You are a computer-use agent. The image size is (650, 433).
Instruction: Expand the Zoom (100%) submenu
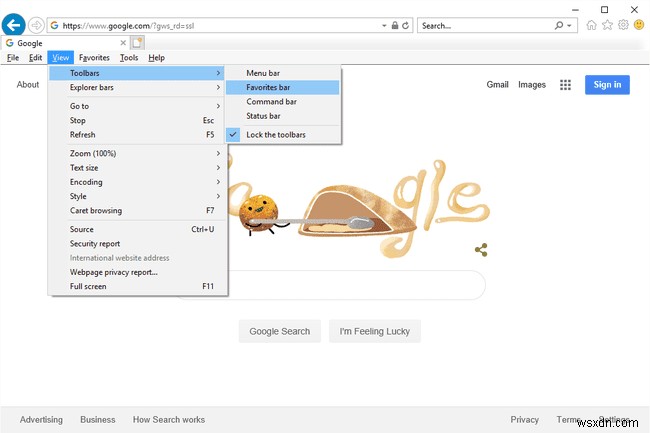click(x=138, y=153)
